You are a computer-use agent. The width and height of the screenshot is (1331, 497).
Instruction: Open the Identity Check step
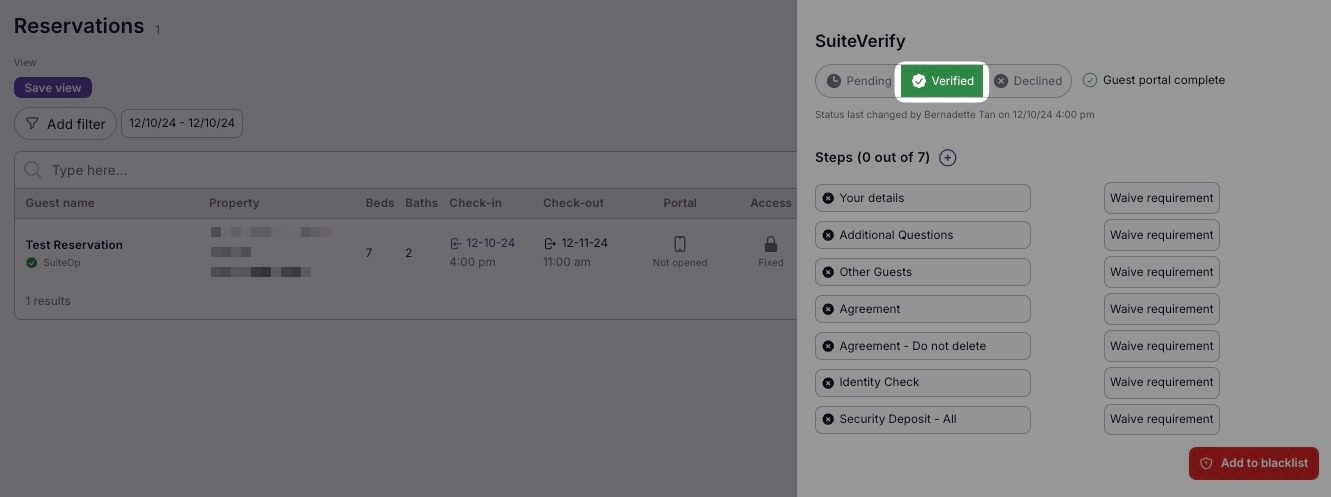tap(922, 382)
